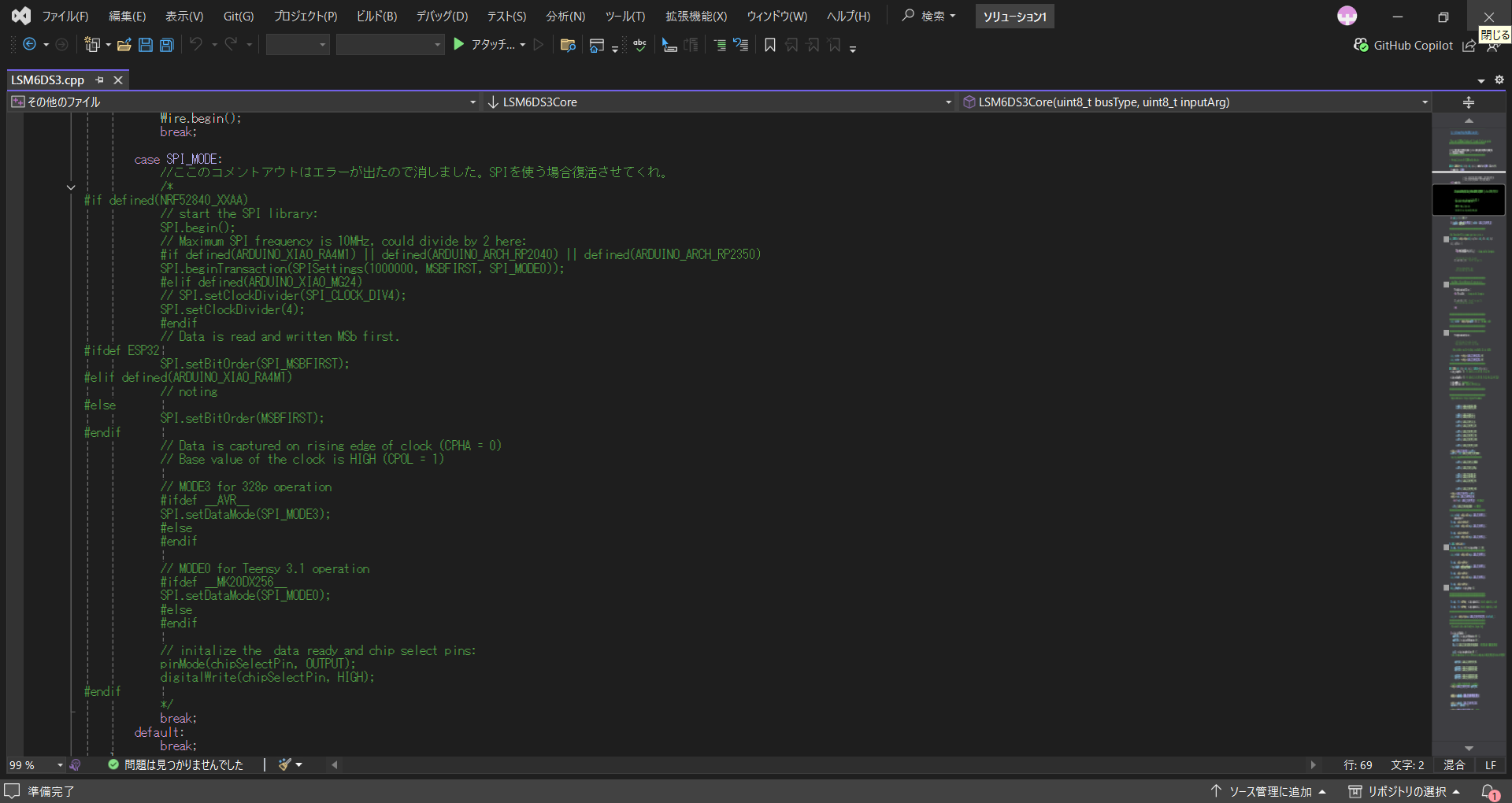Click the code cleanup broom icon
This screenshot has height=803, width=1512.
coord(285,765)
